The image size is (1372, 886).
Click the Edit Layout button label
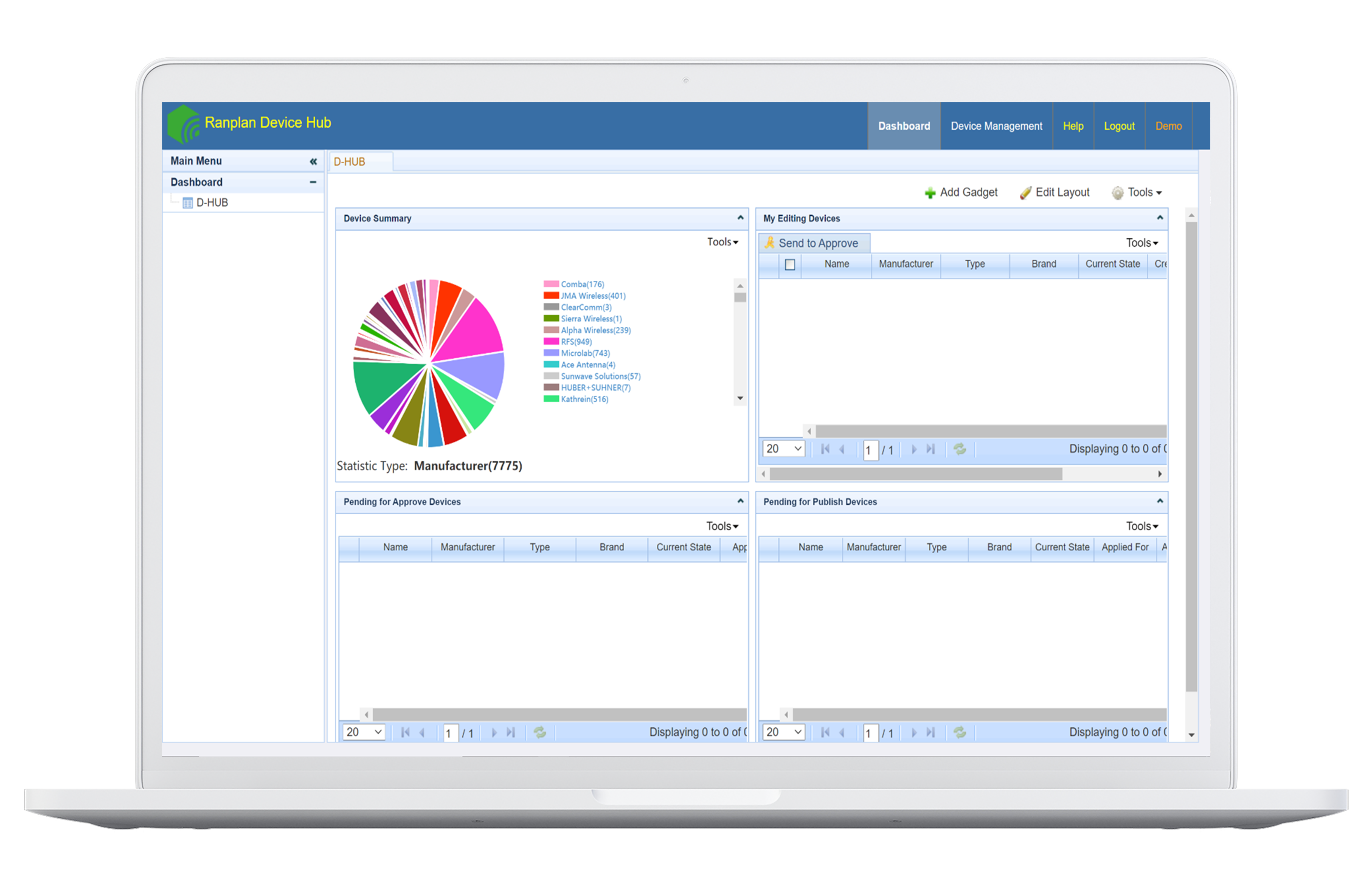pyautogui.click(x=1062, y=193)
